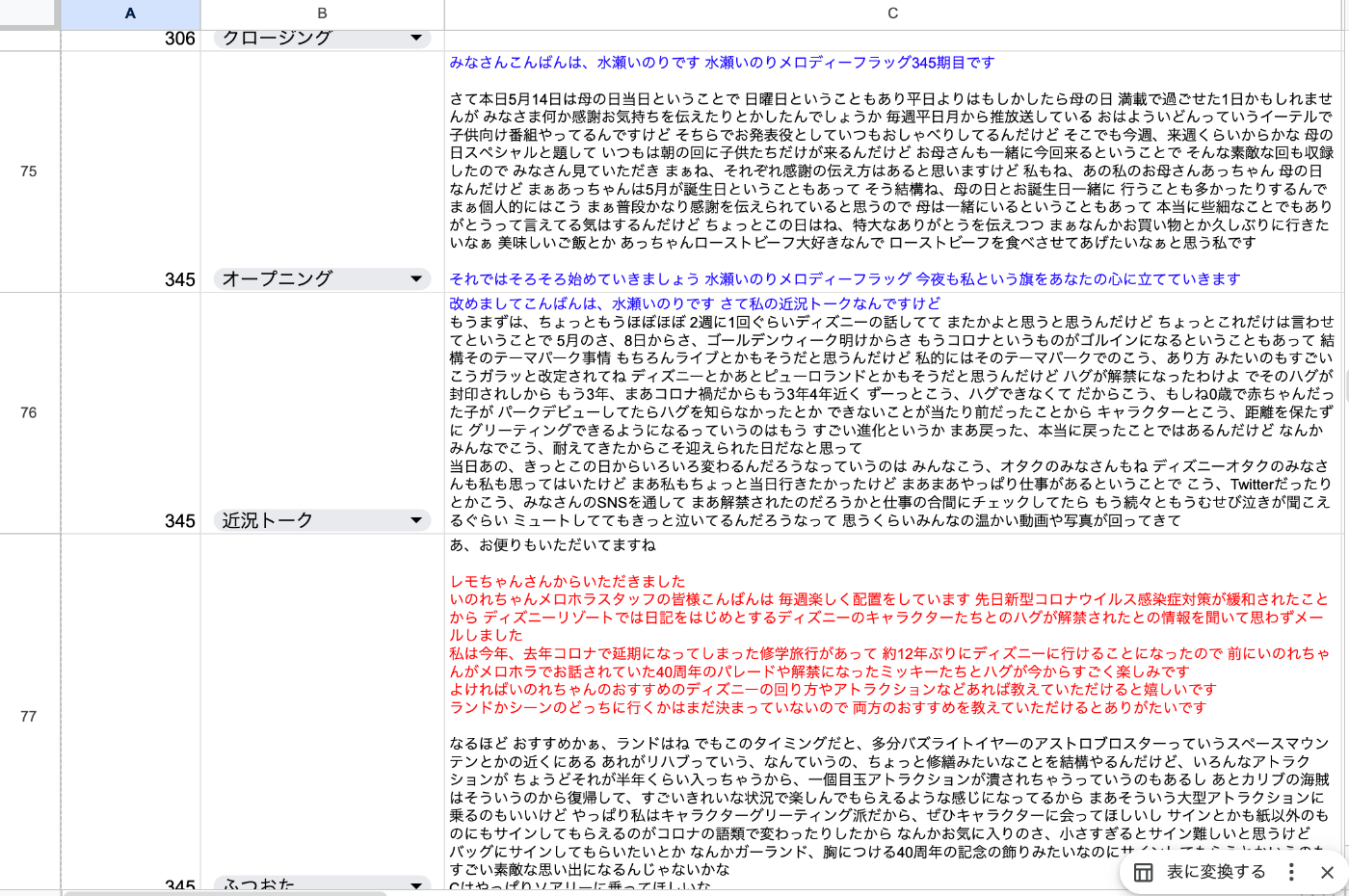Select row 76 header
Image resolution: width=1349 pixels, height=896 pixels.
pos(29,412)
